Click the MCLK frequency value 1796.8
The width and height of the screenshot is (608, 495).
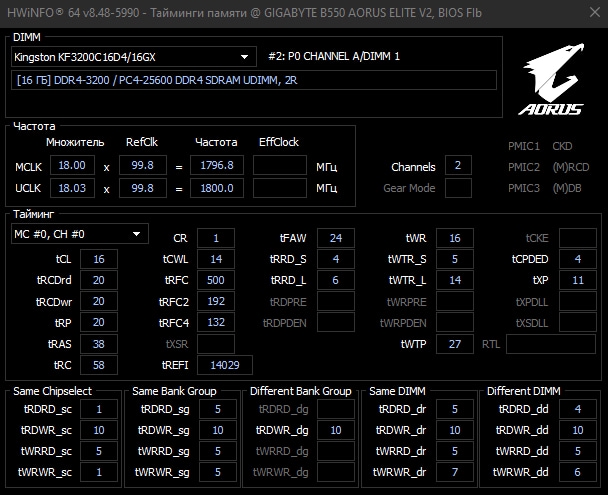pos(217,166)
